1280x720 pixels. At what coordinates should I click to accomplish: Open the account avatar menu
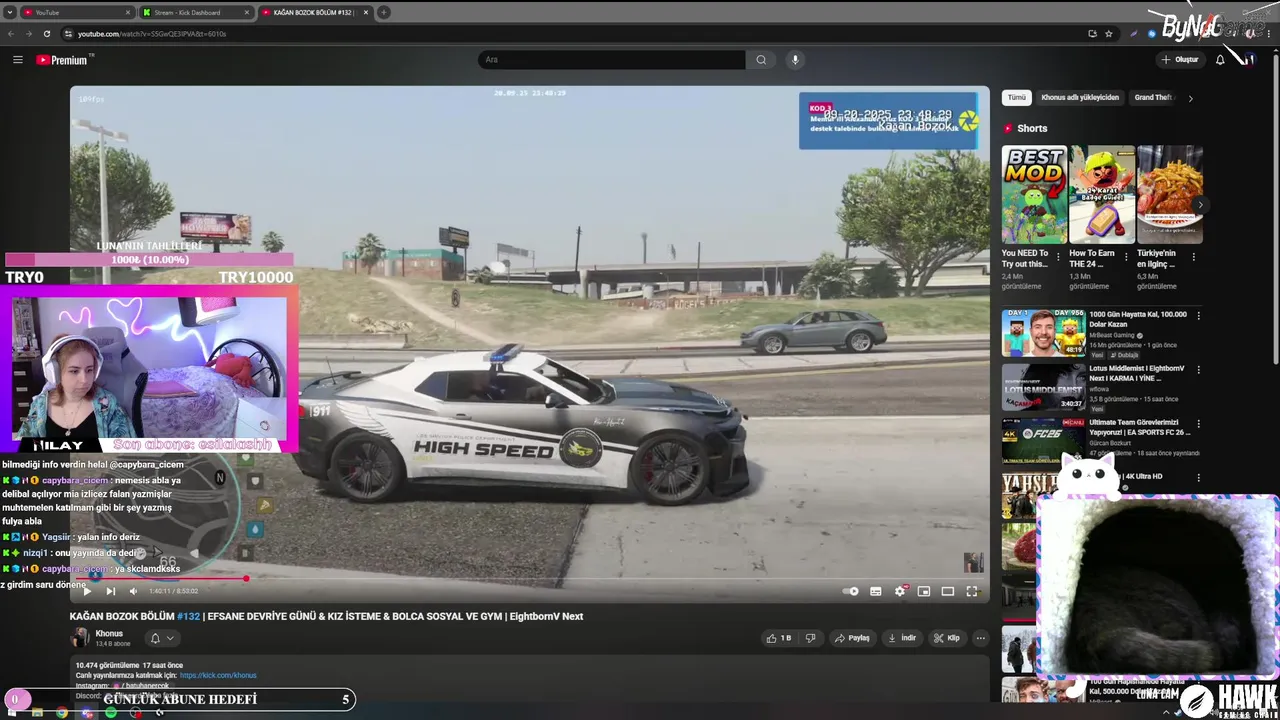(x=1249, y=60)
